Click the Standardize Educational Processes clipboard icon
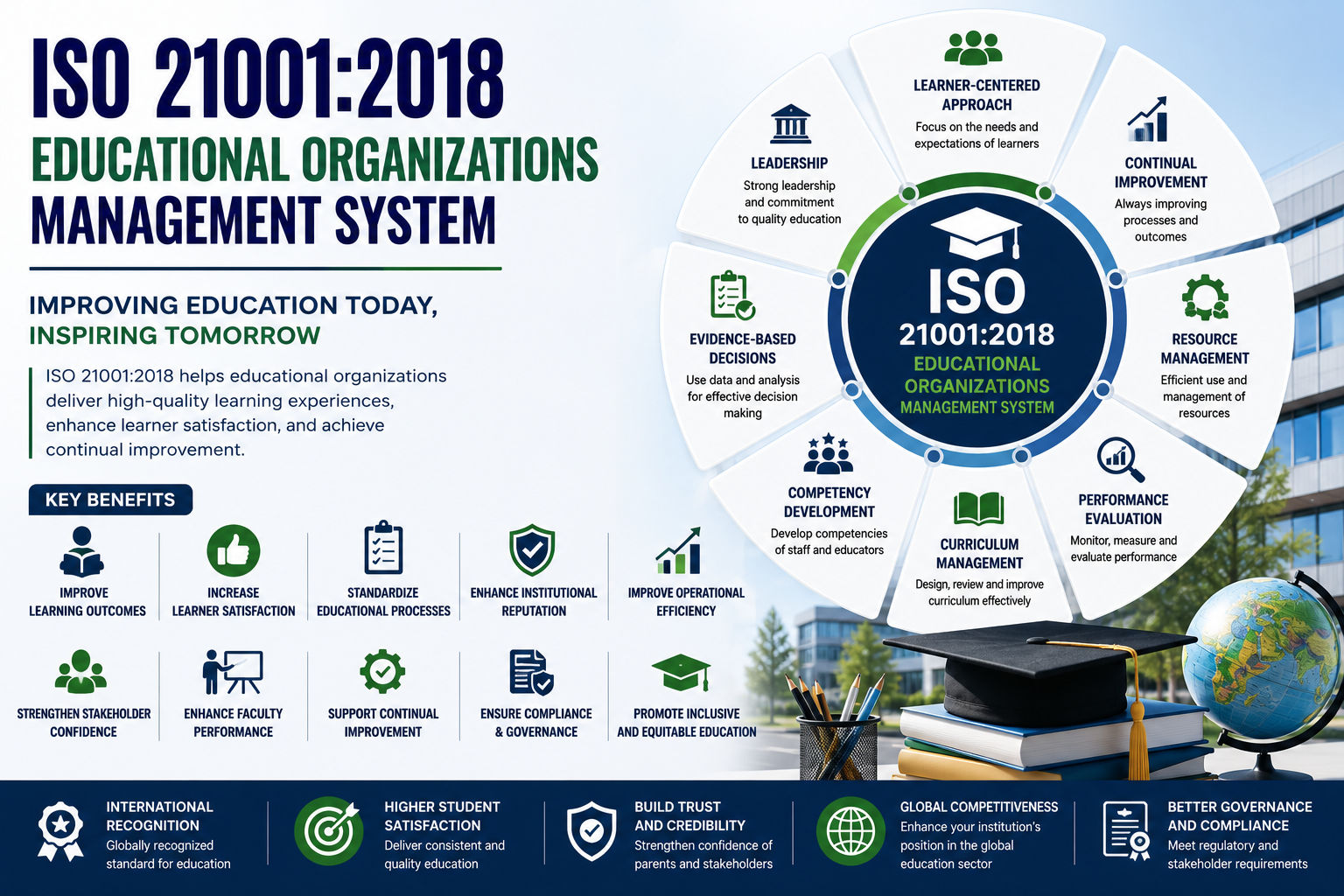This screenshot has width=1344, height=896. click(x=383, y=549)
